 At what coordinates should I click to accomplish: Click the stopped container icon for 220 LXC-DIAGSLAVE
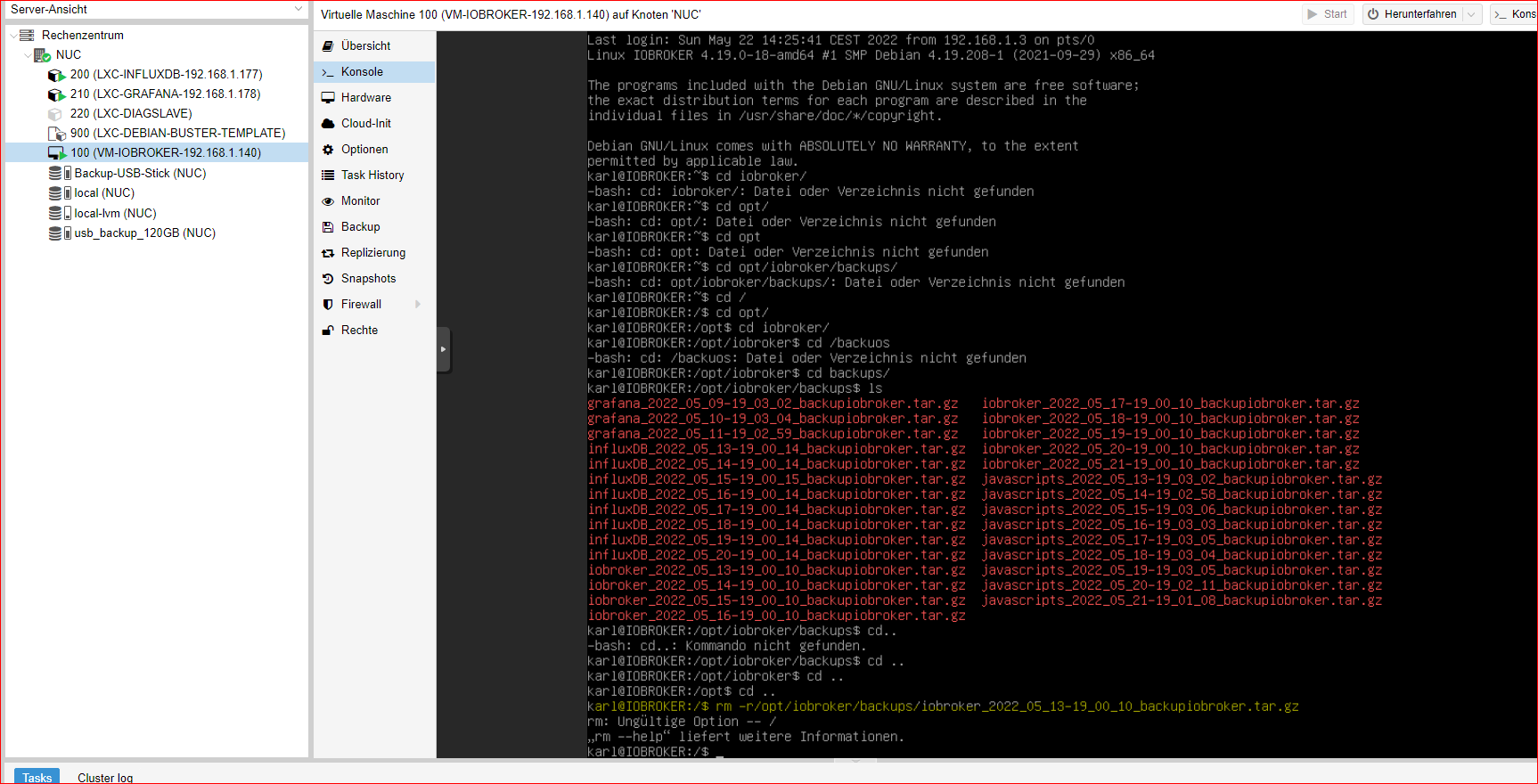[54, 114]
